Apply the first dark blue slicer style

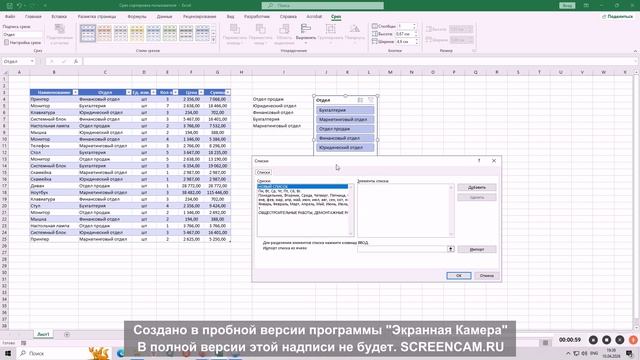[x=88, y=33]
